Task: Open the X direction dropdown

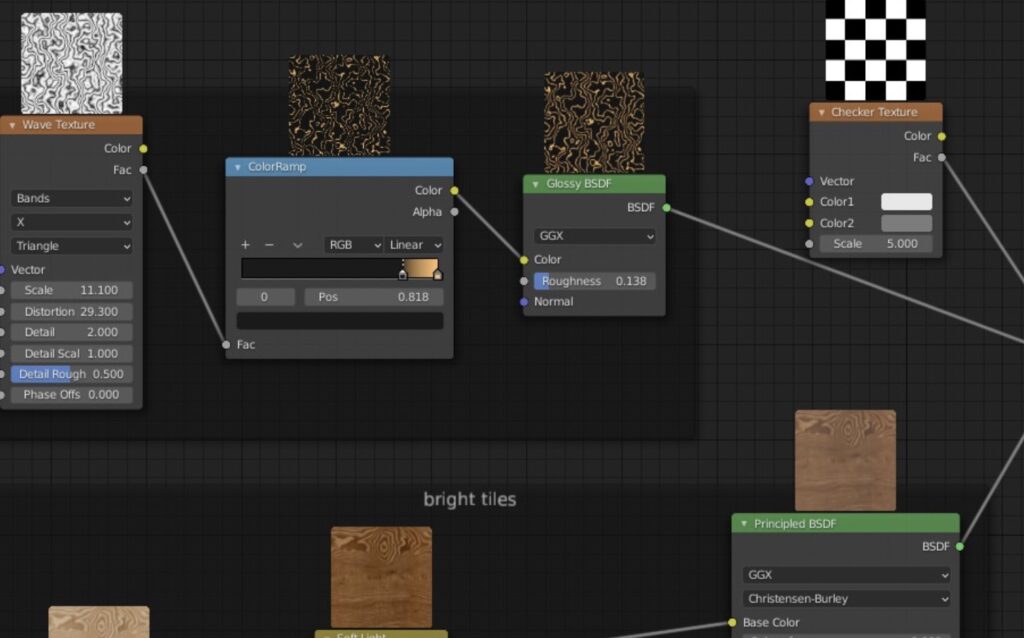Action: click(72, 222)
